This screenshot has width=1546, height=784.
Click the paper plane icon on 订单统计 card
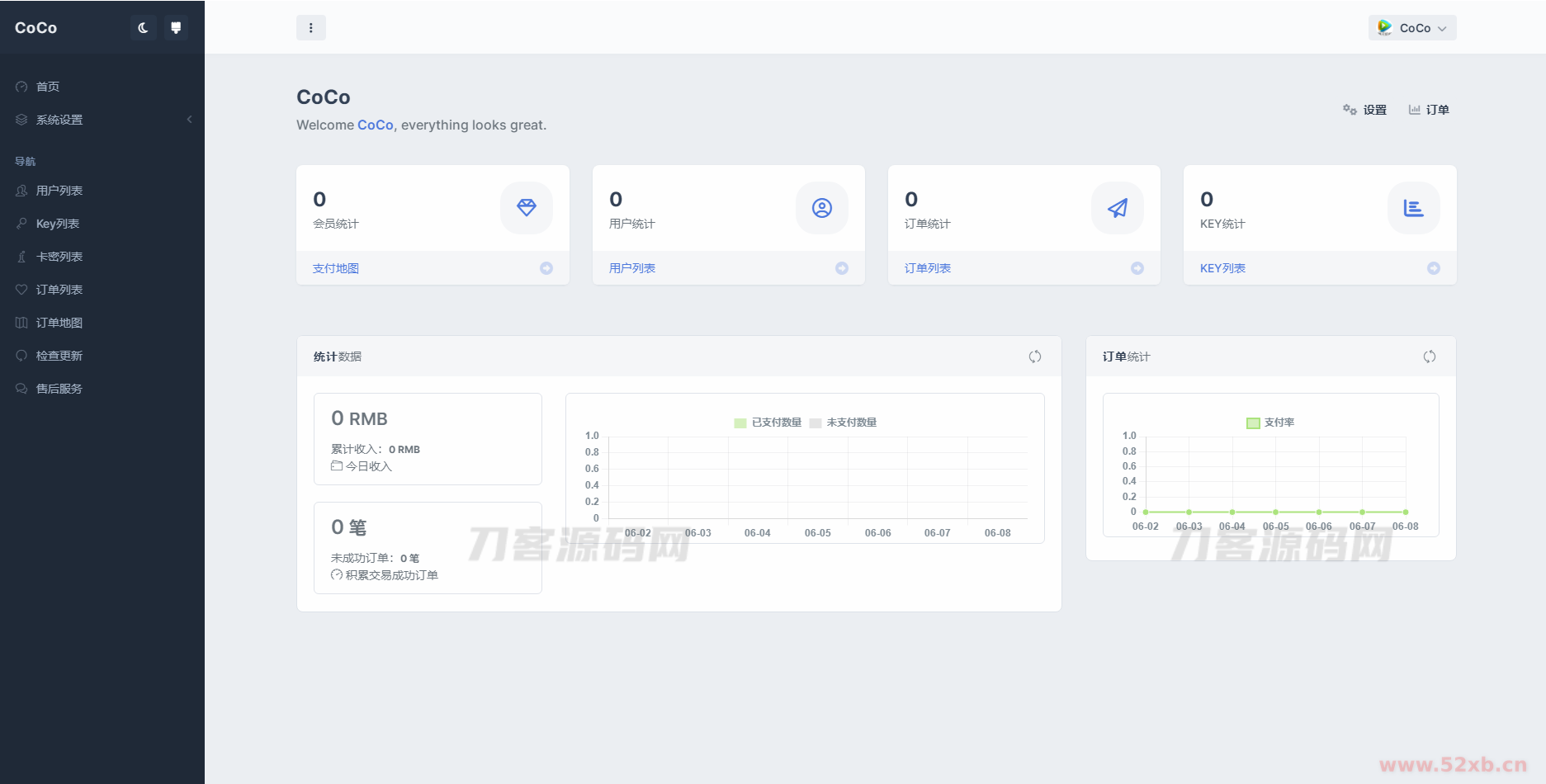[1117, 208]
